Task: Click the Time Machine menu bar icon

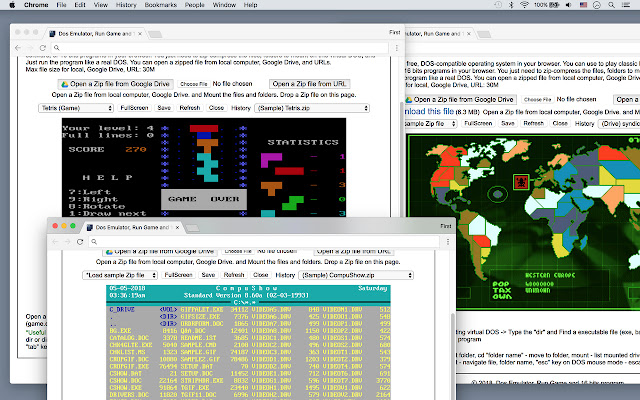Action: pos(498,5)
